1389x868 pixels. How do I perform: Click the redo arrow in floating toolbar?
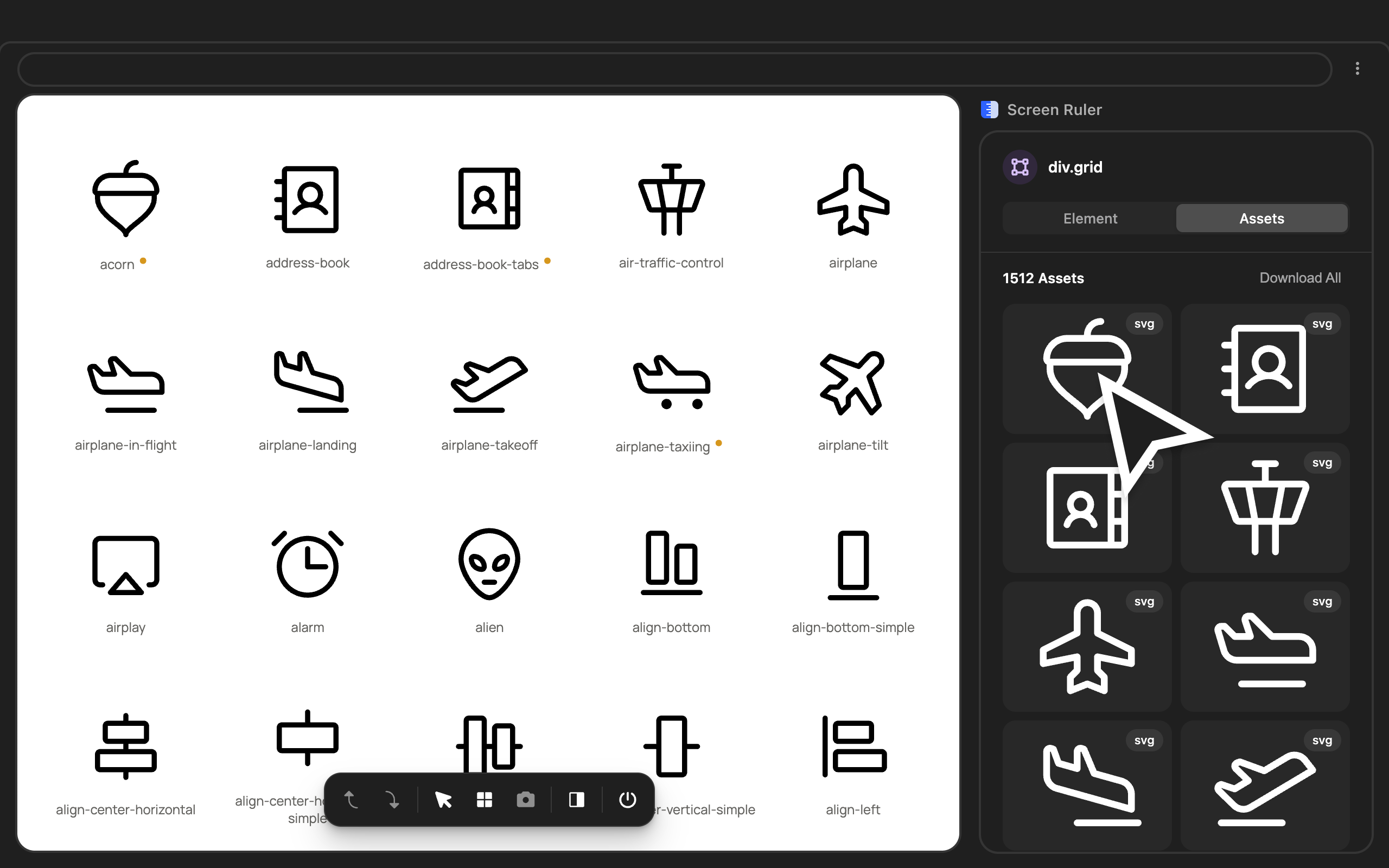point(392,800)
